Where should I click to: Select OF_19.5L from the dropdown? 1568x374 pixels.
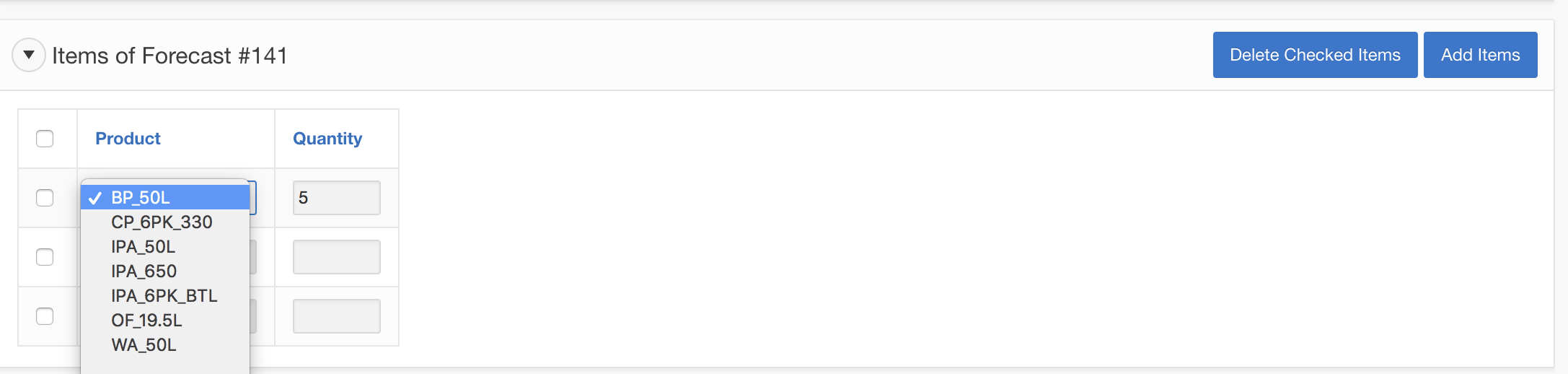pos(146,321)
